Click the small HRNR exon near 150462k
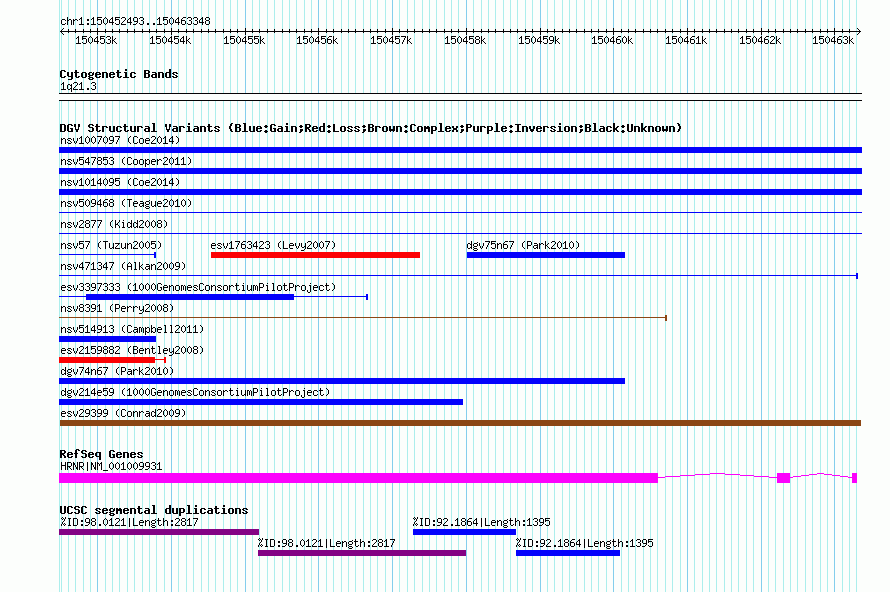Screen dimensions: 890x592 click(x=783, y=478)
